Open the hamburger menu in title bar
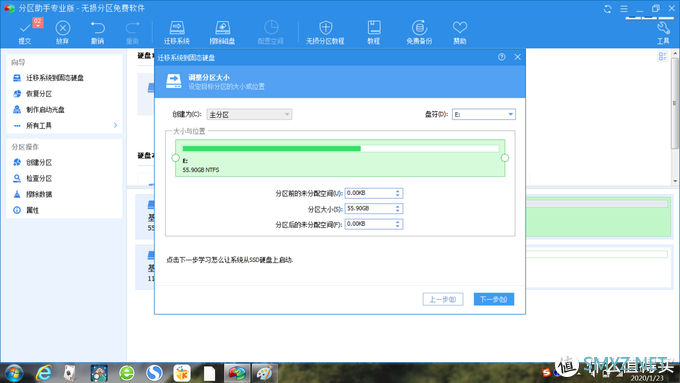 pyautogui.click(x=624, y=9)
